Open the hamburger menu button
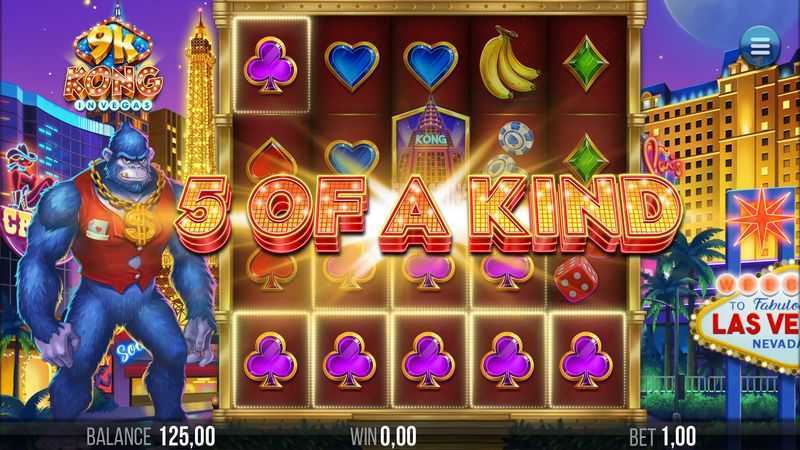The width and height of the screenshot is (800, 450). point(760,48)
